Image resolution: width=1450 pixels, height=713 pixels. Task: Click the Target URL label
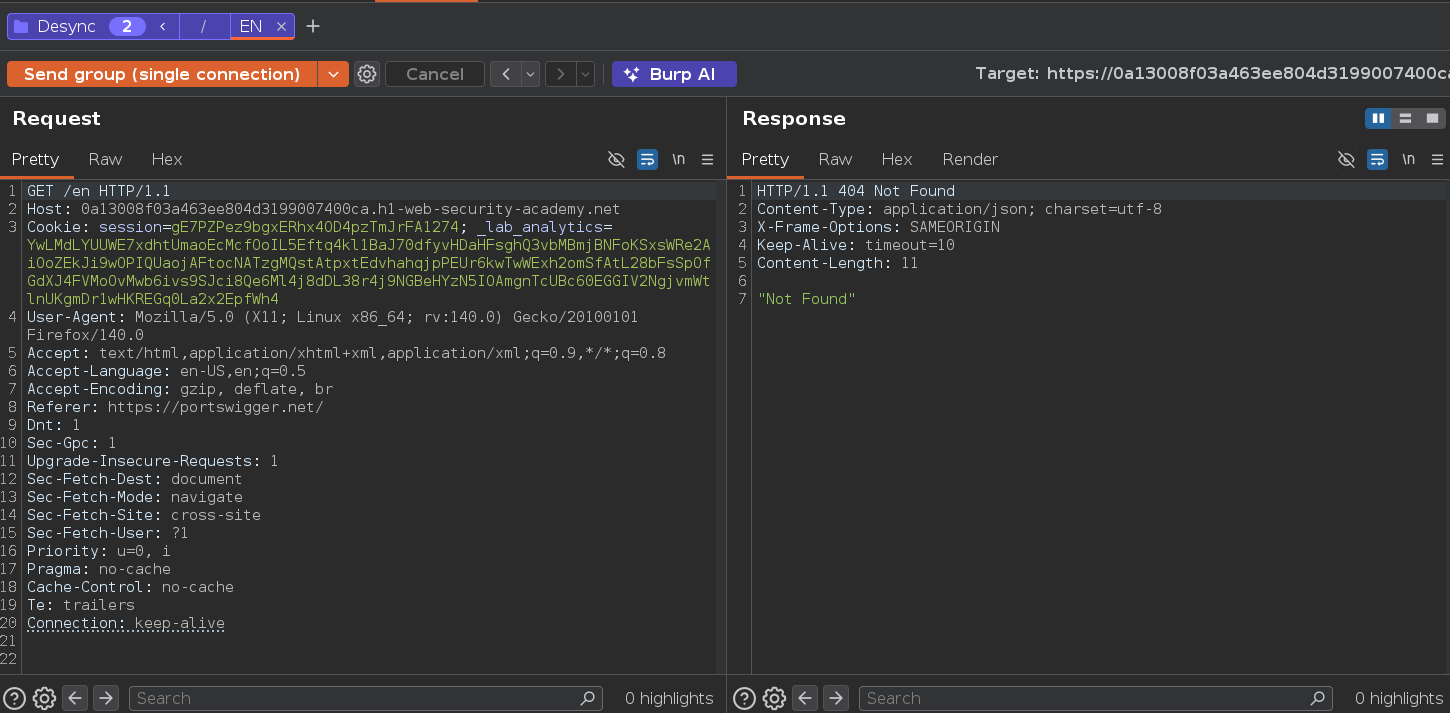coord(1212,74)
